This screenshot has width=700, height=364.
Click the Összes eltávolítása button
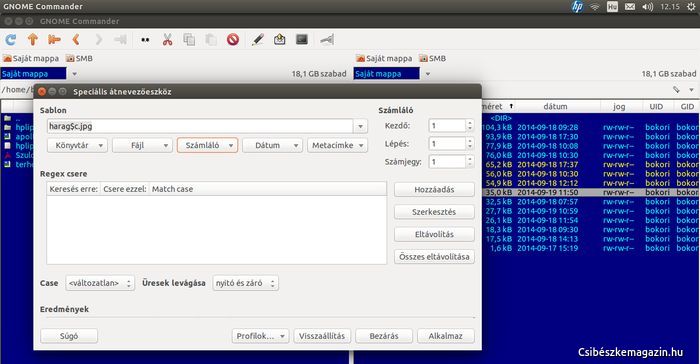[434, 257]
